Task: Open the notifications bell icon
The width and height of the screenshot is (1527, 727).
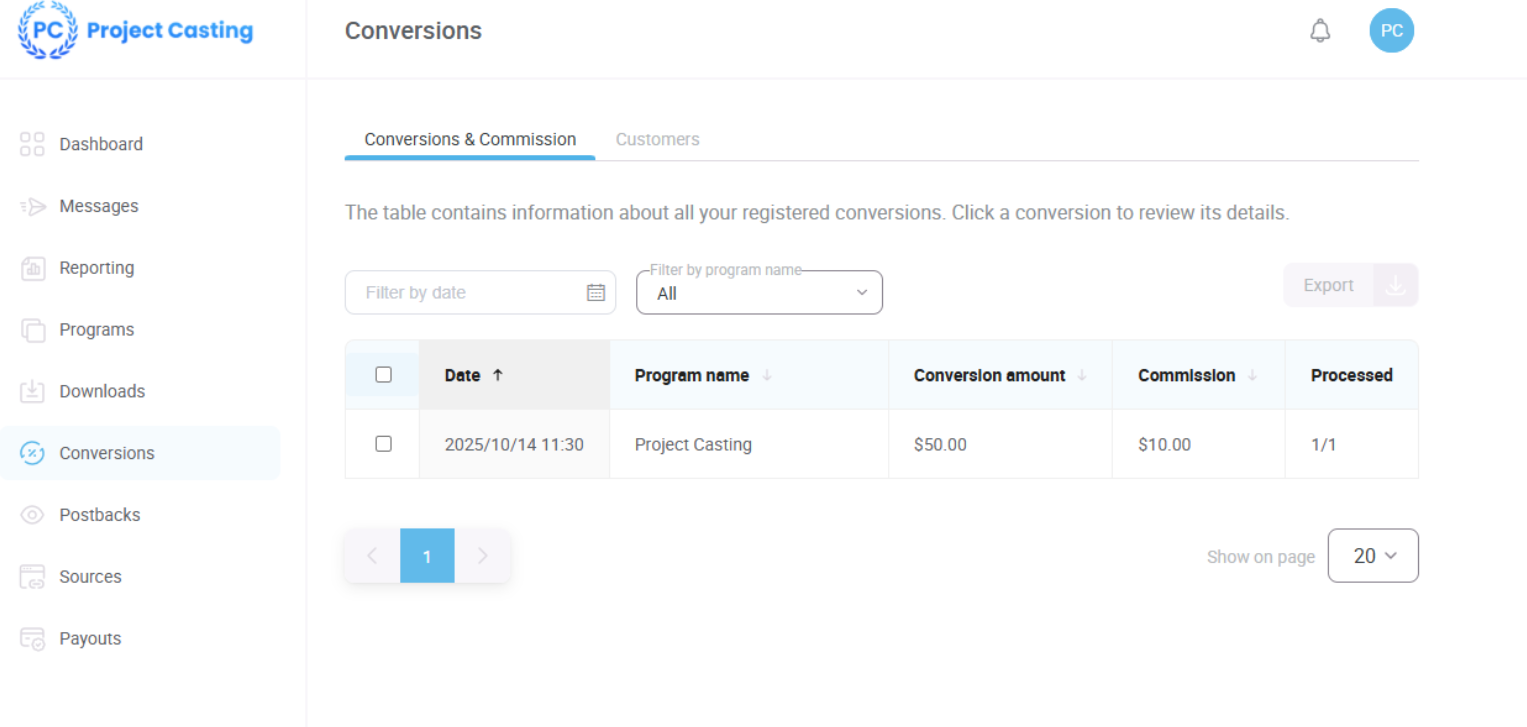Action: 1320,31
